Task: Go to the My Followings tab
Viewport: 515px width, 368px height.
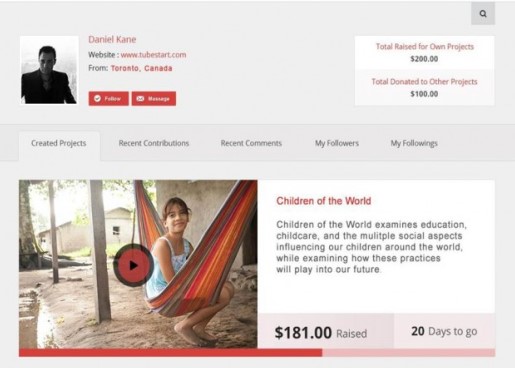Action: point(414,143)
